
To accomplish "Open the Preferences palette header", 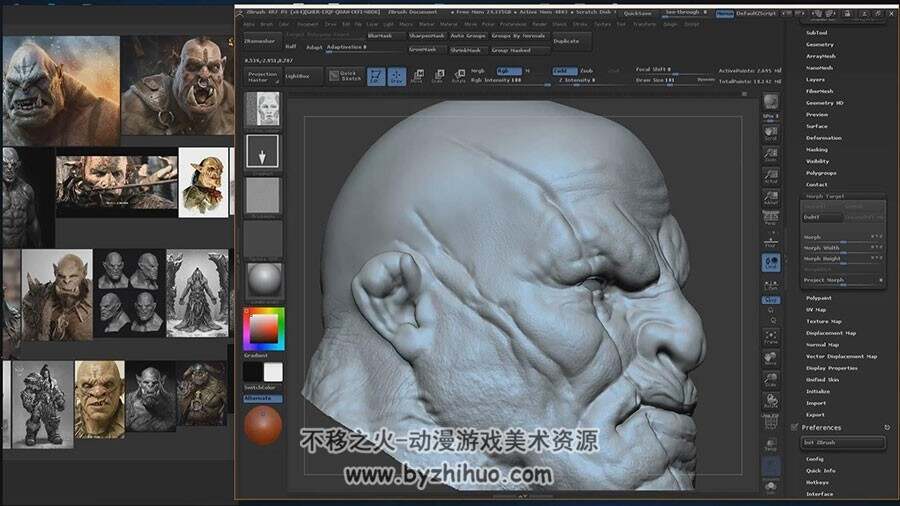I will (821, 427).
